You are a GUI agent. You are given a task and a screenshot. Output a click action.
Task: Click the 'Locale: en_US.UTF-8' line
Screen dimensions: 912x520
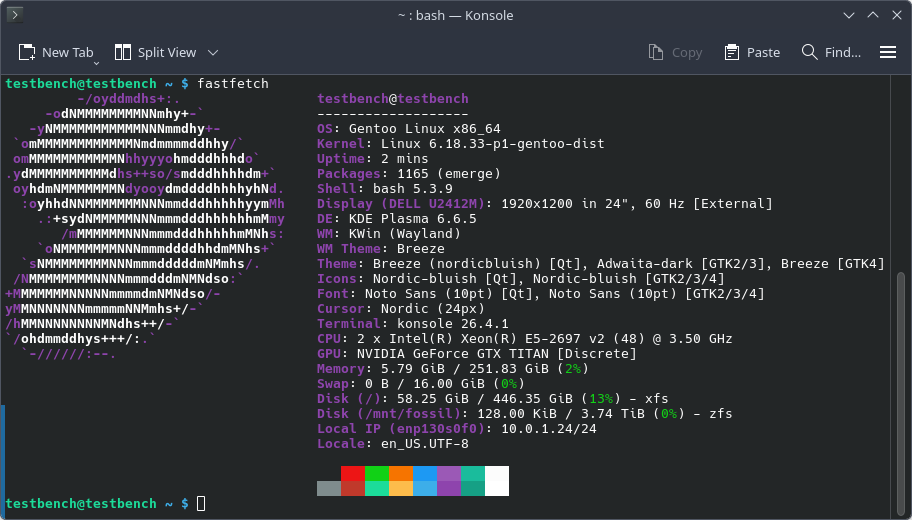click(393, 444)
